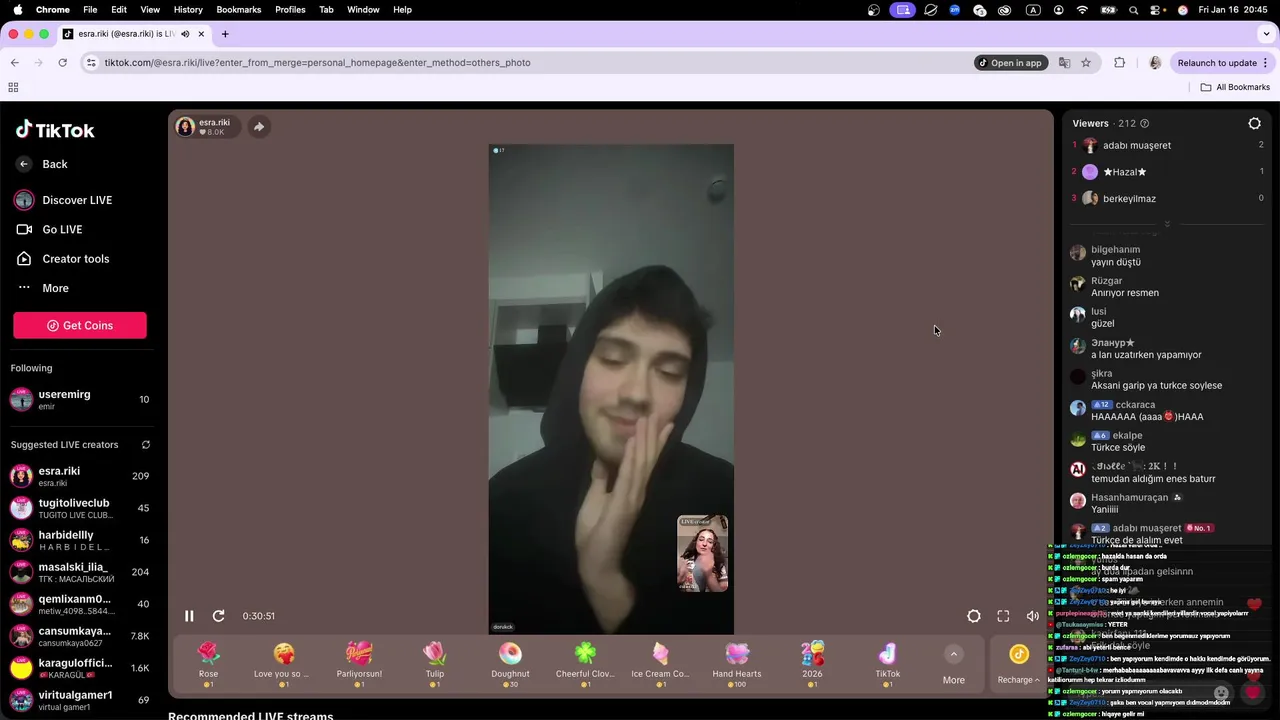Open All Bookmarks folder
1280x720 pixels.
point(1235,88)
